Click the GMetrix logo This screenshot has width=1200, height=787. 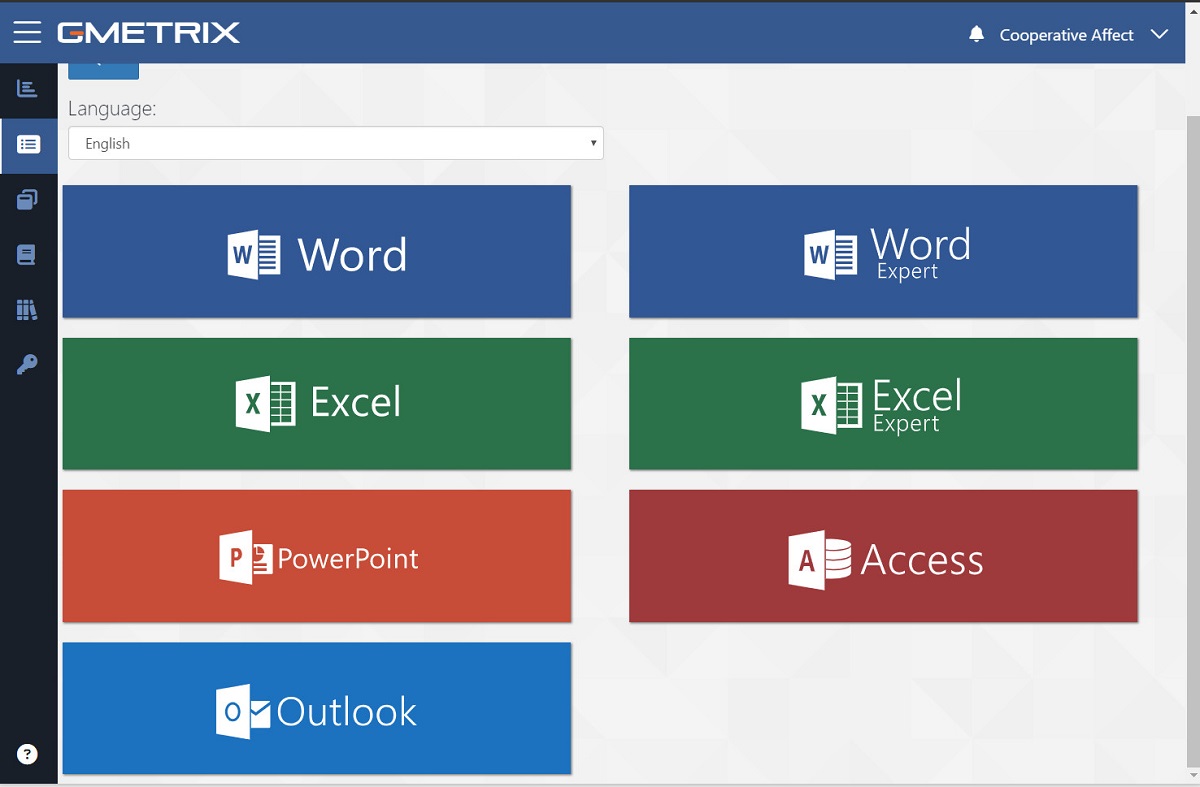[148, 33]
